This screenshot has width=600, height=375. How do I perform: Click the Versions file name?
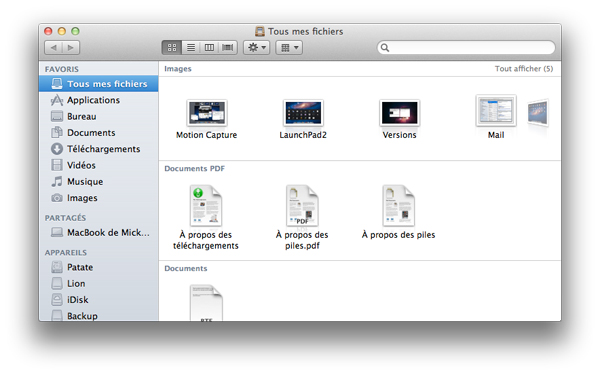click(x=399, y=135)
